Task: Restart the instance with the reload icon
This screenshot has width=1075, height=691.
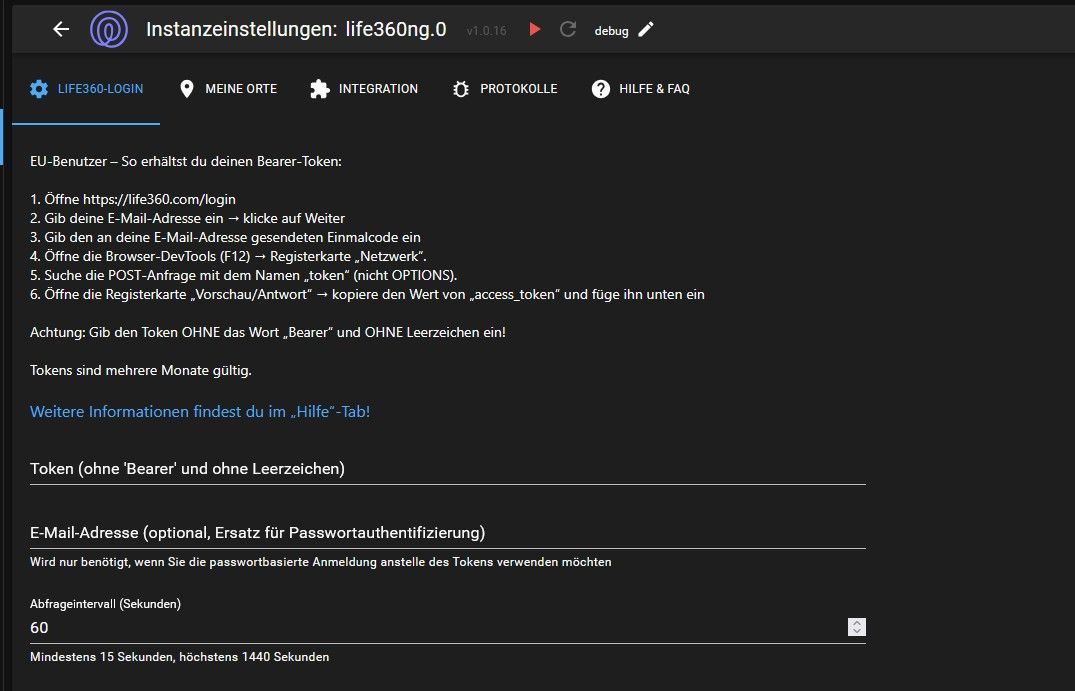Action: pyautogui.click(x=568, y=29)
